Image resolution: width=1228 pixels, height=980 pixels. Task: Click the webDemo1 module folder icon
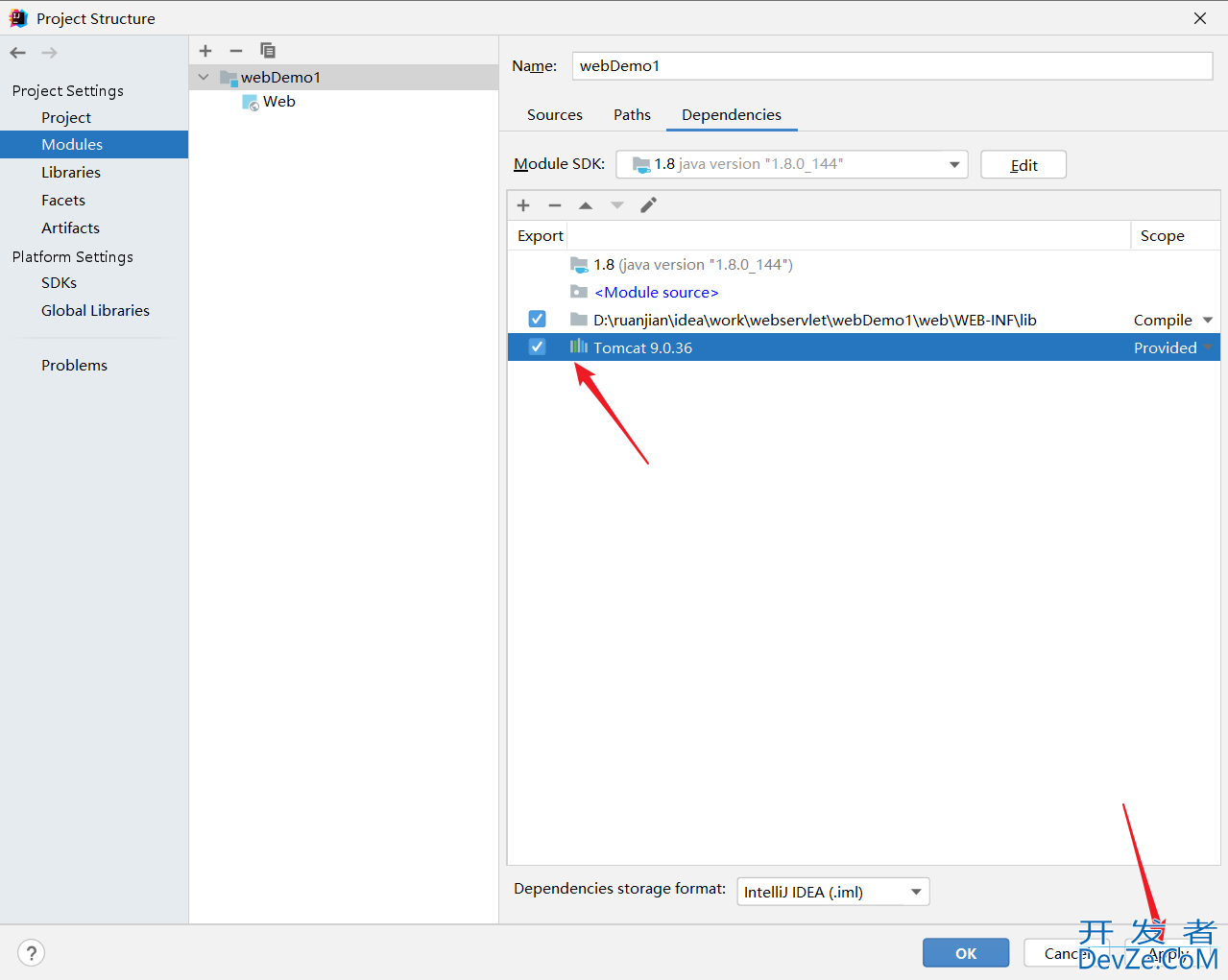[229, 78]
